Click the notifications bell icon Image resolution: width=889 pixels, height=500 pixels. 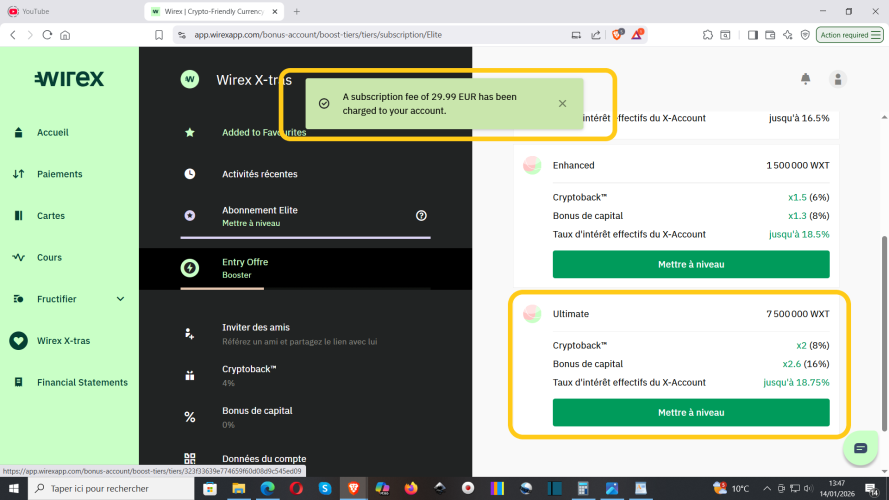pyautogui.click(x=805, y=79)
